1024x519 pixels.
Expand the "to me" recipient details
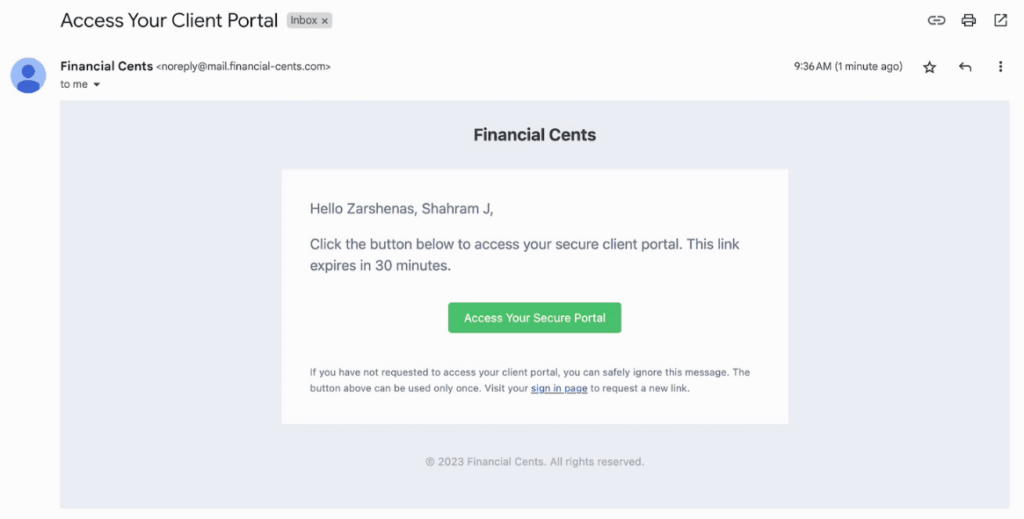pyautogui.click(x=97, y=85)
